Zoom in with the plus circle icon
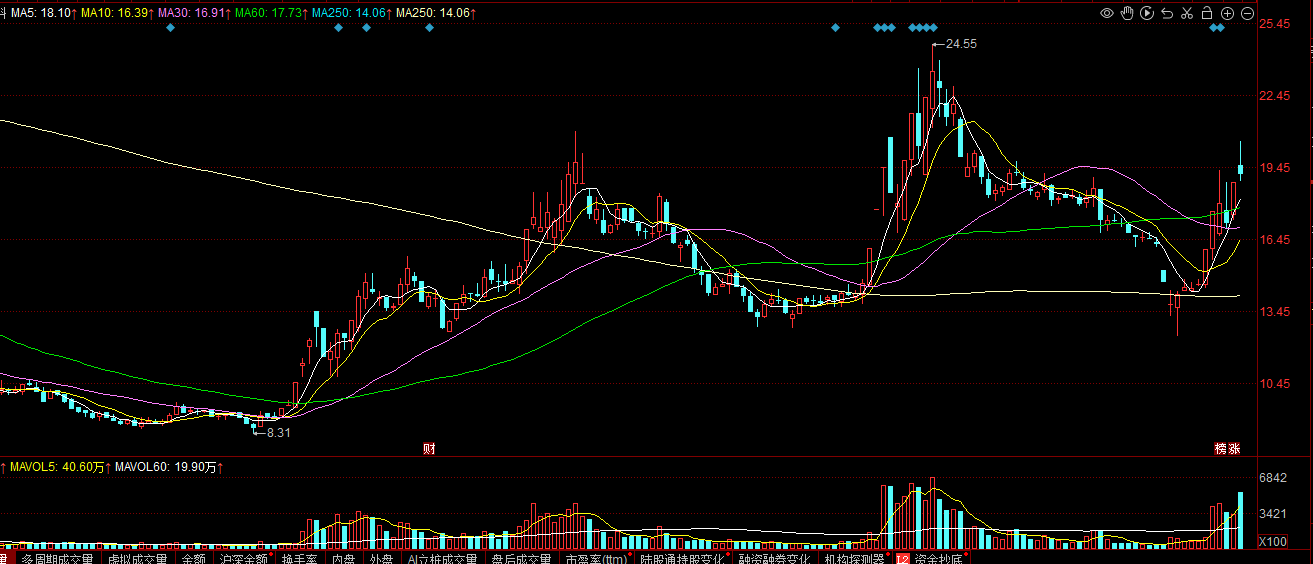The width and height of the screenshot is (1313, 564). click(1227, 13)
